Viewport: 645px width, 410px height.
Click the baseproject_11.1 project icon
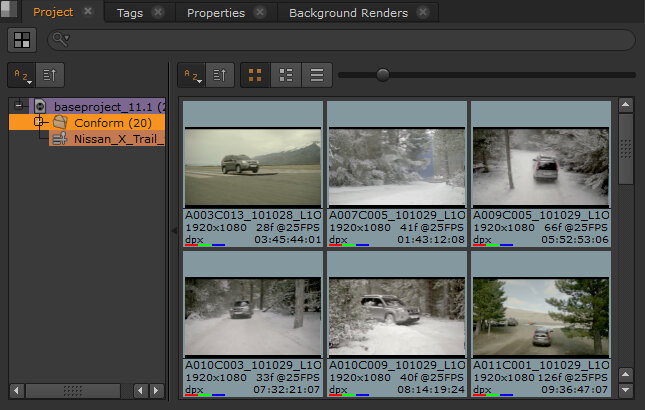(40, 105)
